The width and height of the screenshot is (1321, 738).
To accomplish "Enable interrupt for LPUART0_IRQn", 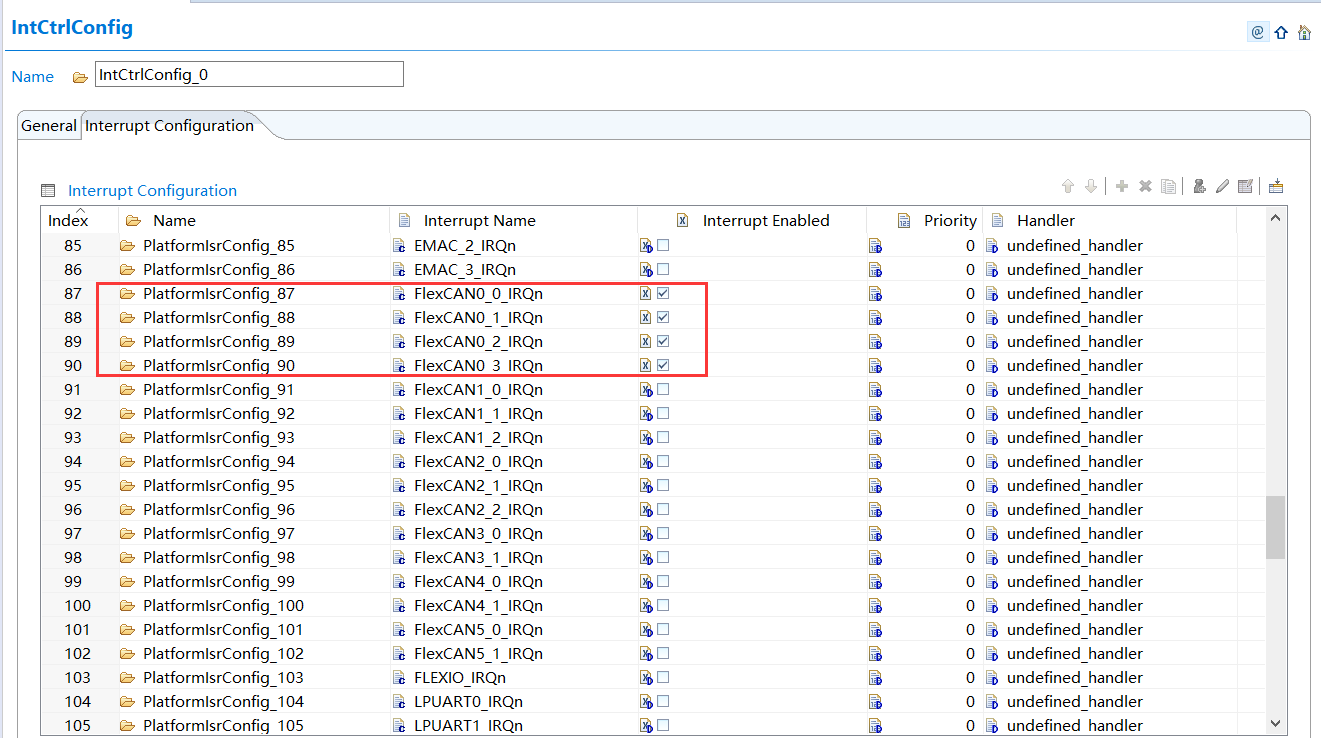I will pyautogui.click(x=663, y=702).
